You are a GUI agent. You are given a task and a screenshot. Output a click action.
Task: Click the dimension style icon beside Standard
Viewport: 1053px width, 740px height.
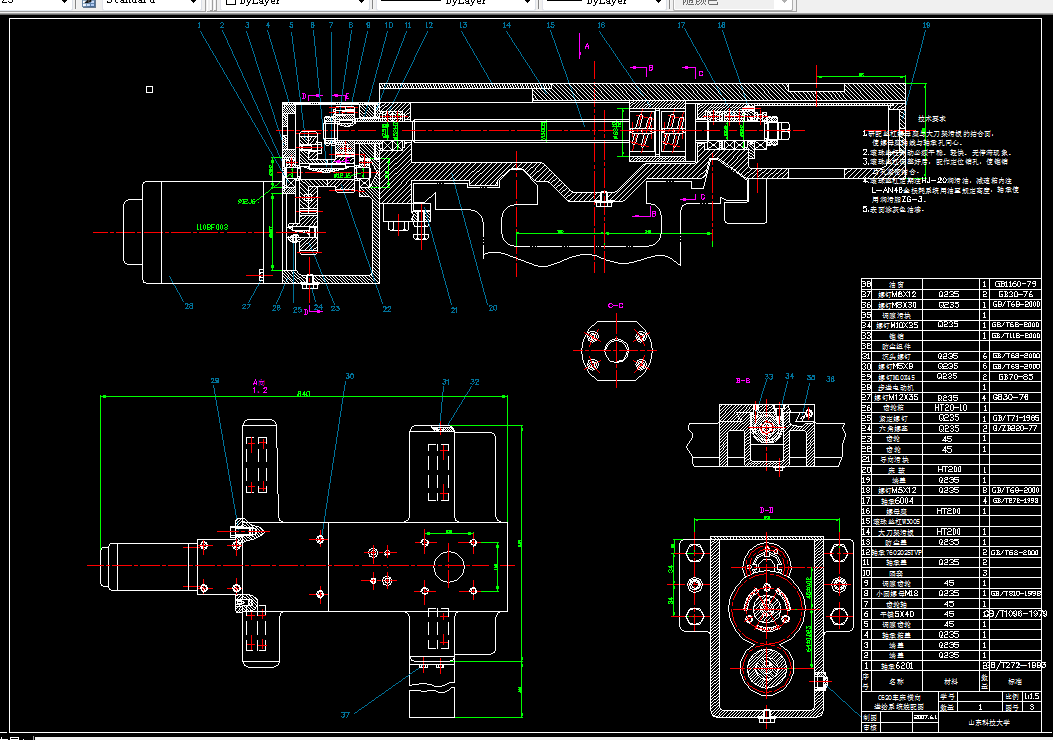point(88,3)
